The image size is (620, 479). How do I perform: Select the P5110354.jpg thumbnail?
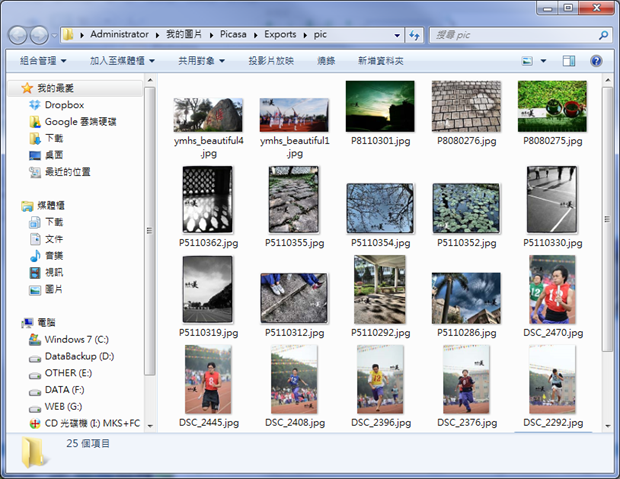tap(380, 208)
